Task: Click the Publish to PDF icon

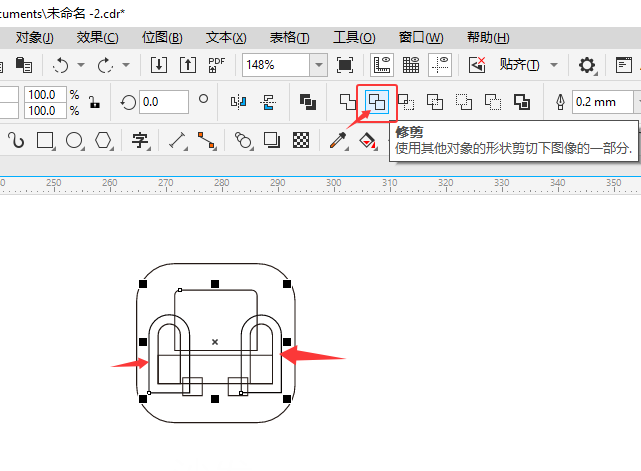Action: point(216,65)
